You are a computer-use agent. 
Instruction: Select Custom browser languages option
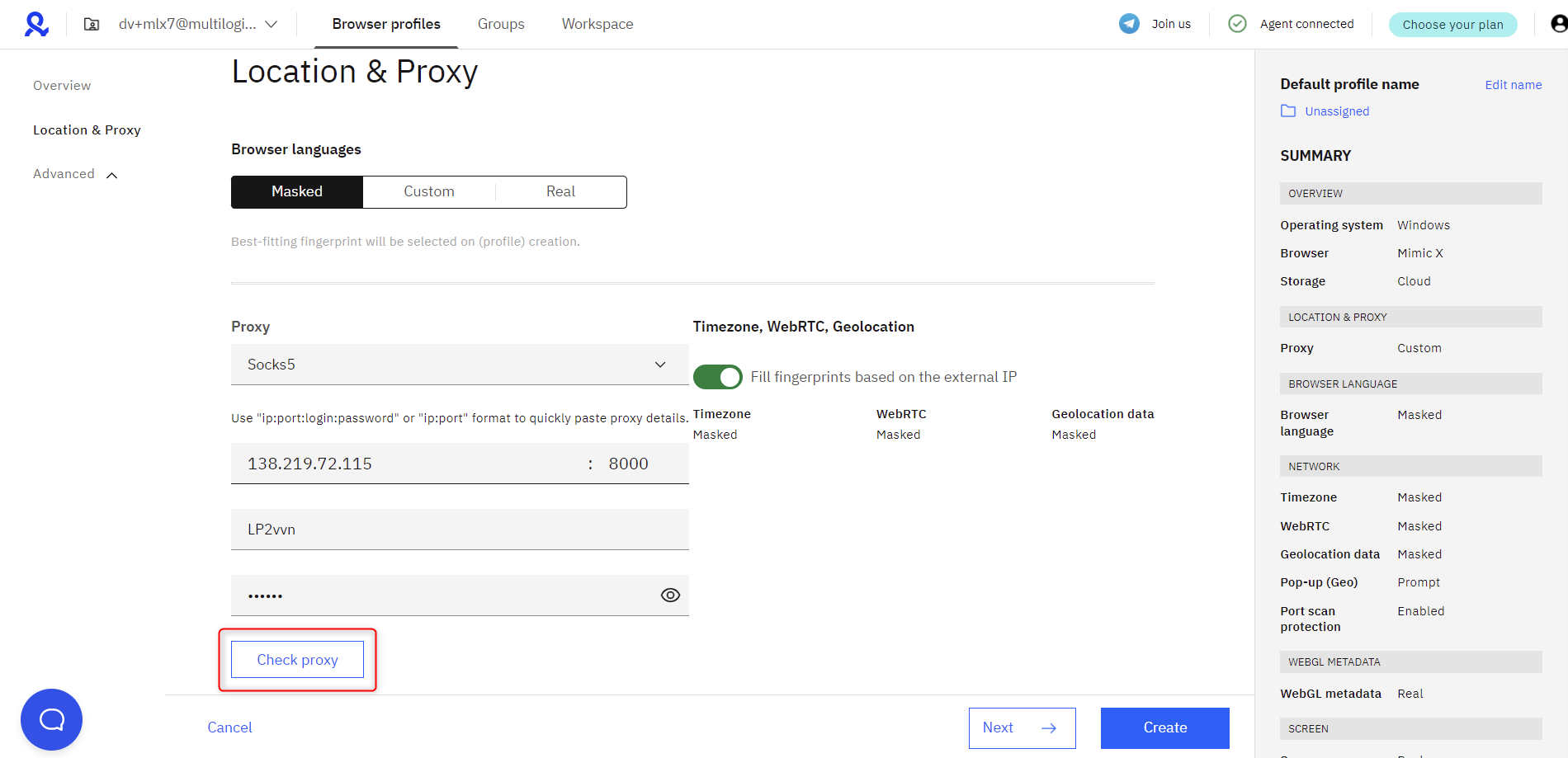(x=429, y=192)
